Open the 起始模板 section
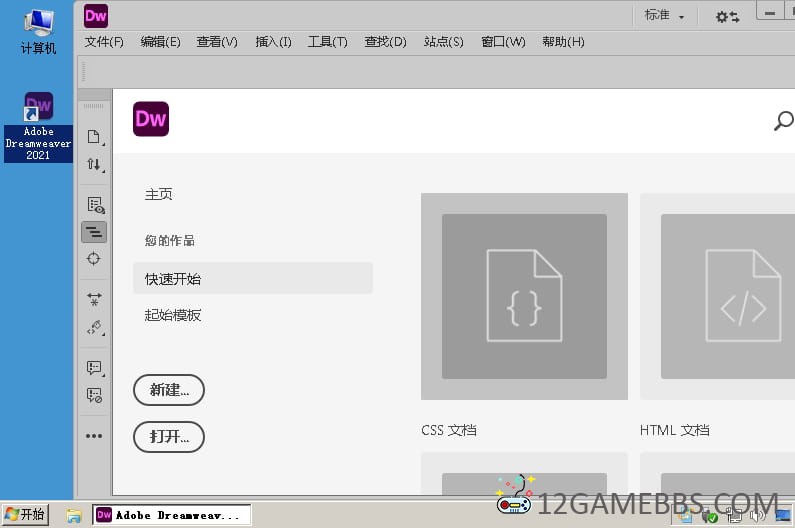This screenshot has width=795, height=528. pos(173,315)
